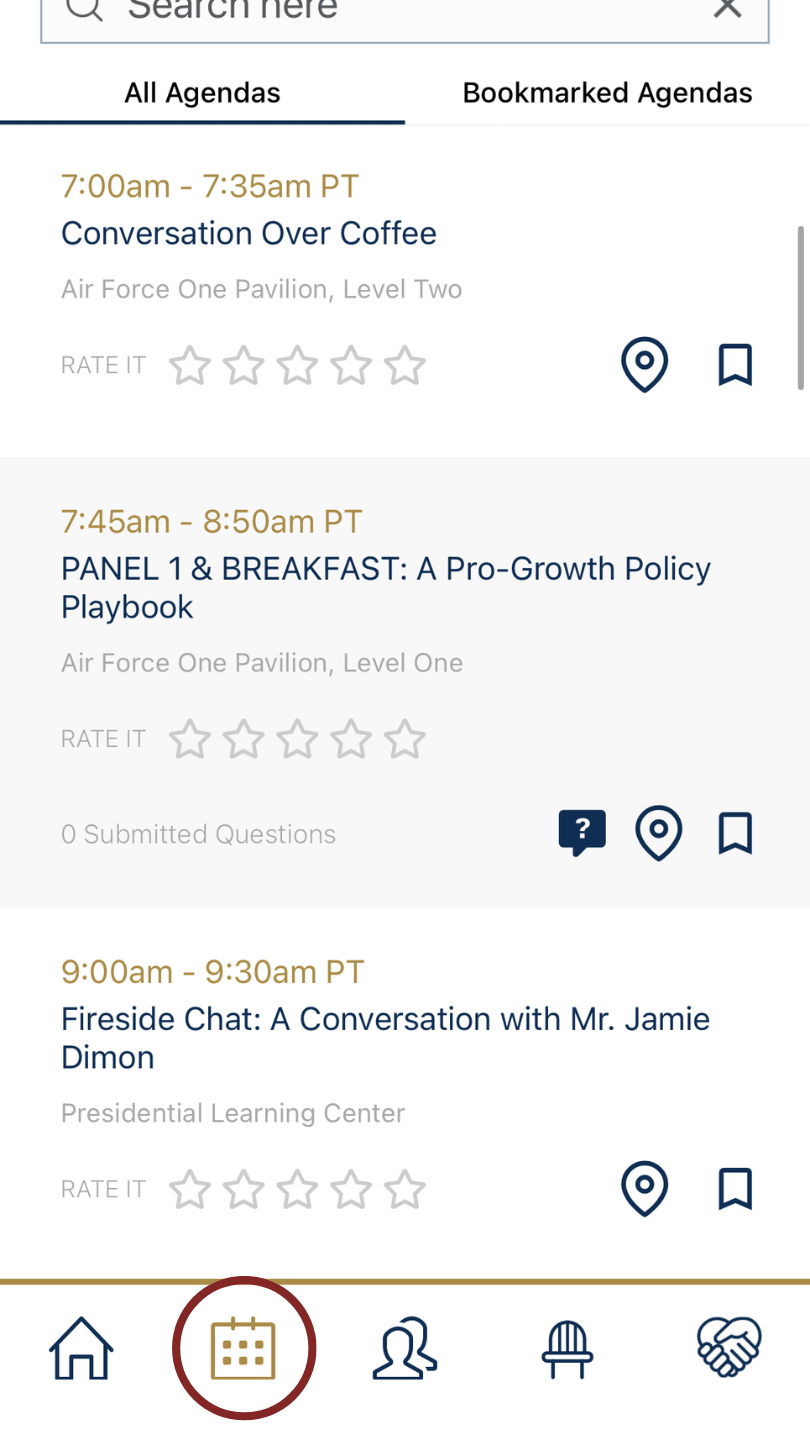Submit a question for Panel 1 session
Image resolution: width=810 pixels, height=1440 pixels.
(x=582, y=833)
